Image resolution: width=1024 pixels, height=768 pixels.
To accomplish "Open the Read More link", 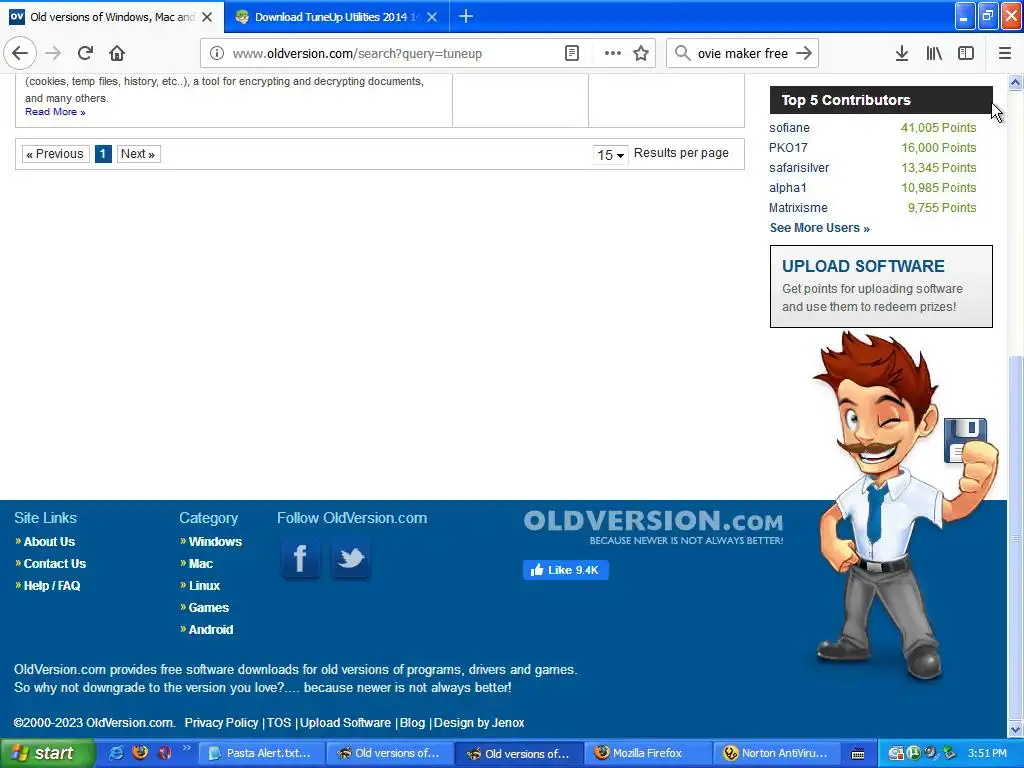I will tap(55, 112).
